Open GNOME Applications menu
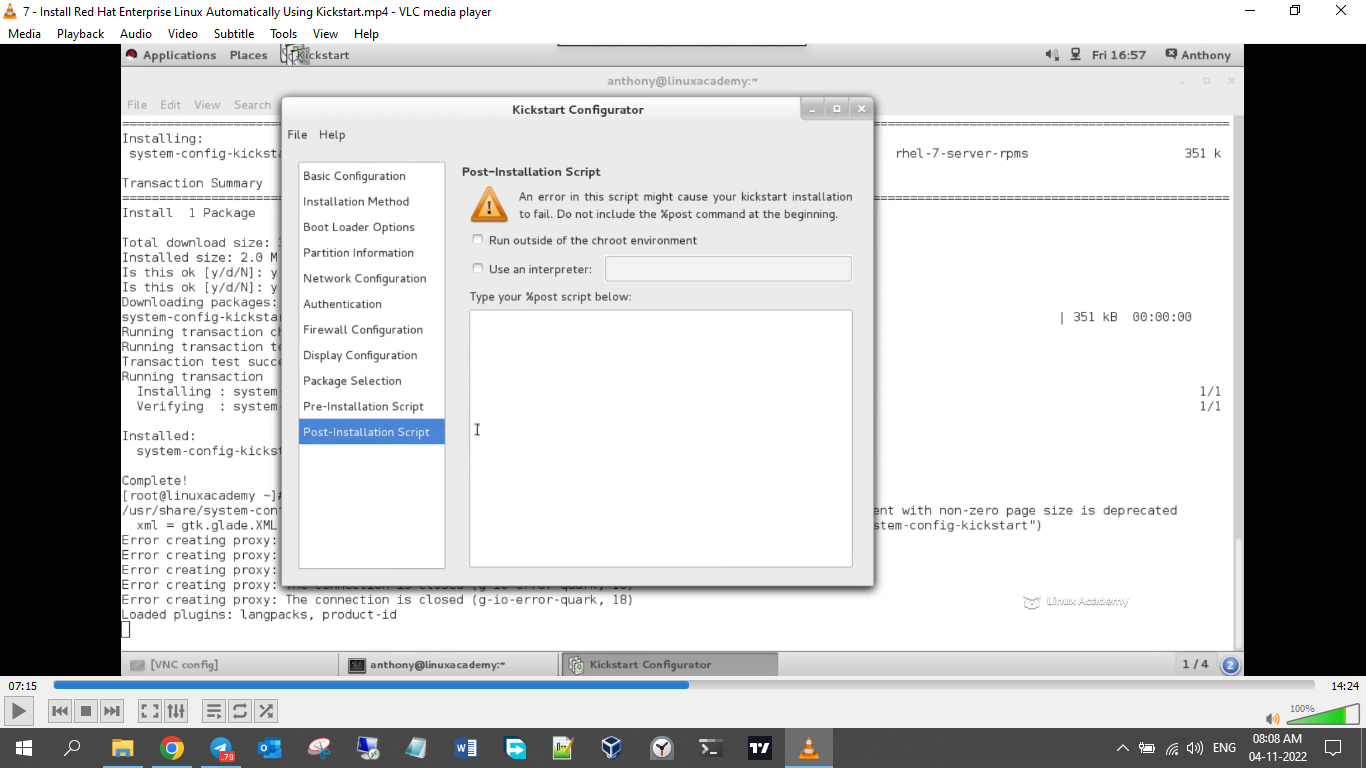The image size is (1366, 768). click(x=179, y=55)
